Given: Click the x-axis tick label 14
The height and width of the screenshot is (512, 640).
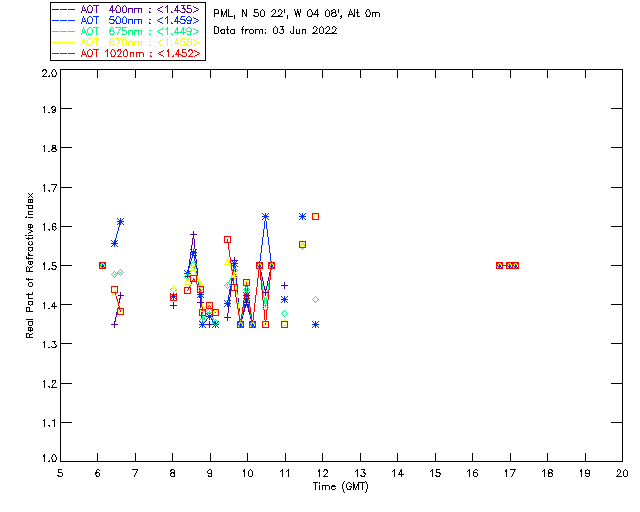Looking at the screenshot, I should coord(398,473).
